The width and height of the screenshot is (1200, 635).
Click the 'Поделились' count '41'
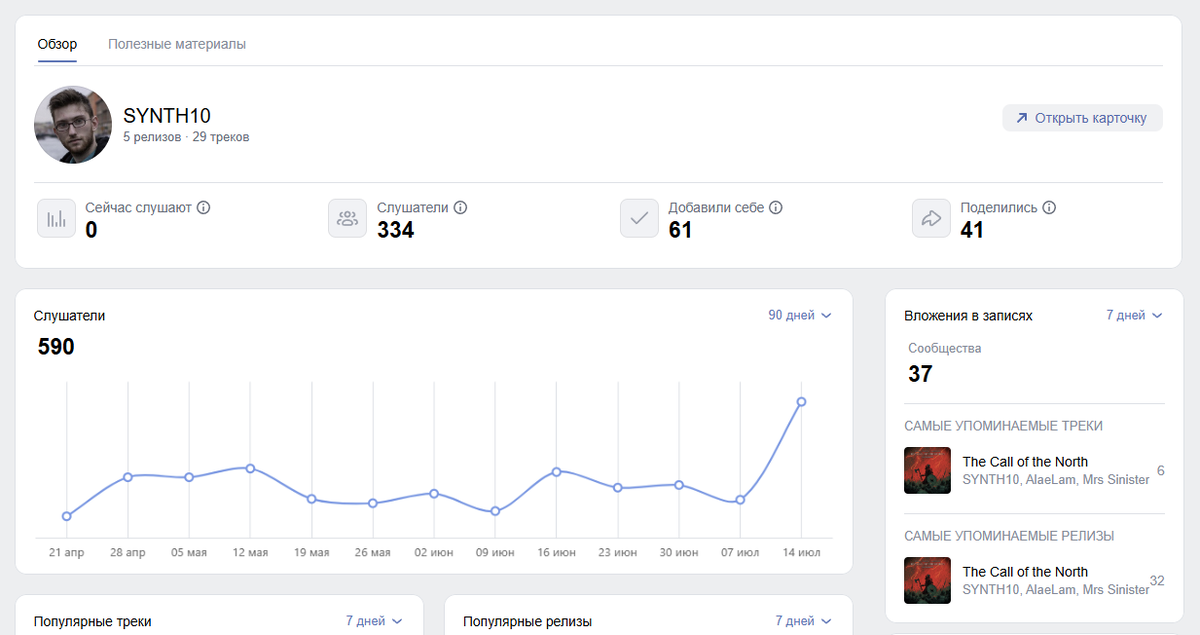pyautogui.click(x=972, y=230)
